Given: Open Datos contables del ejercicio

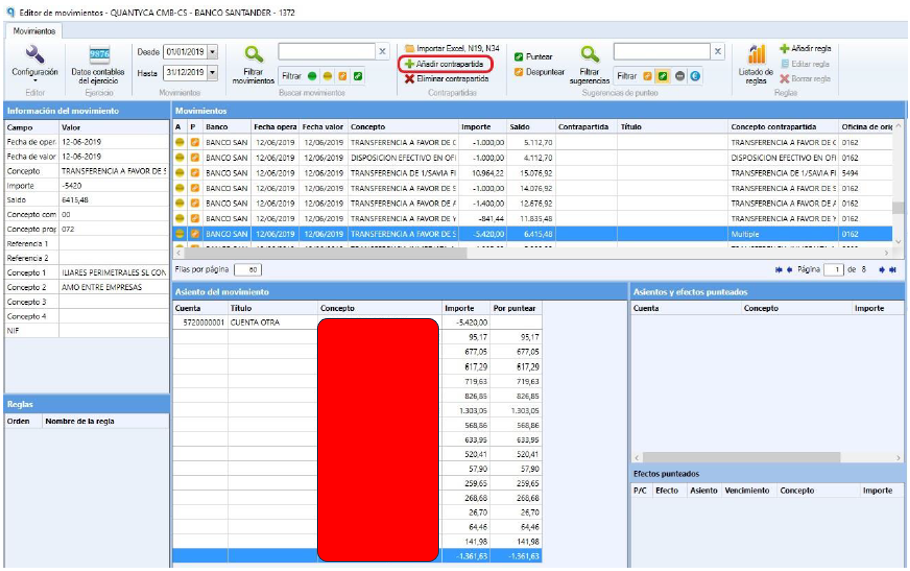Looking at the screenshot, I should tap(99, 55).
